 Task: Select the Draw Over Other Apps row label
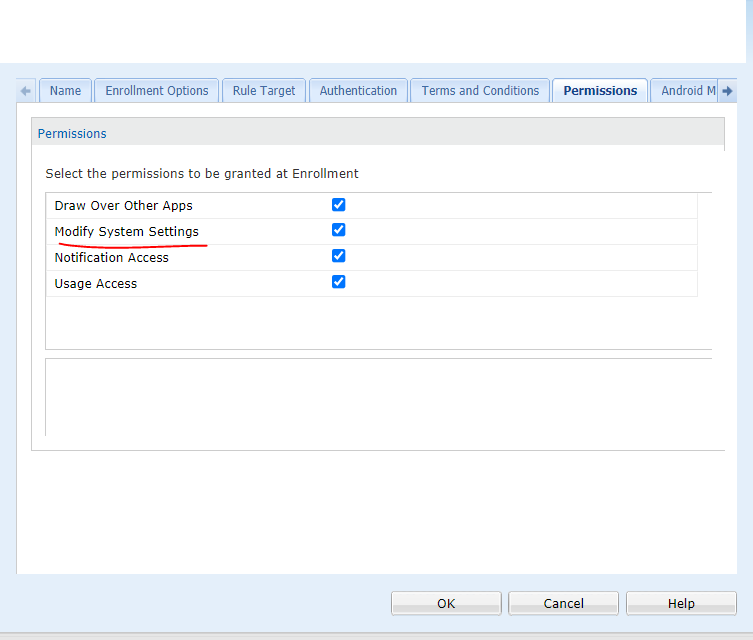click(x=123, y=206)
